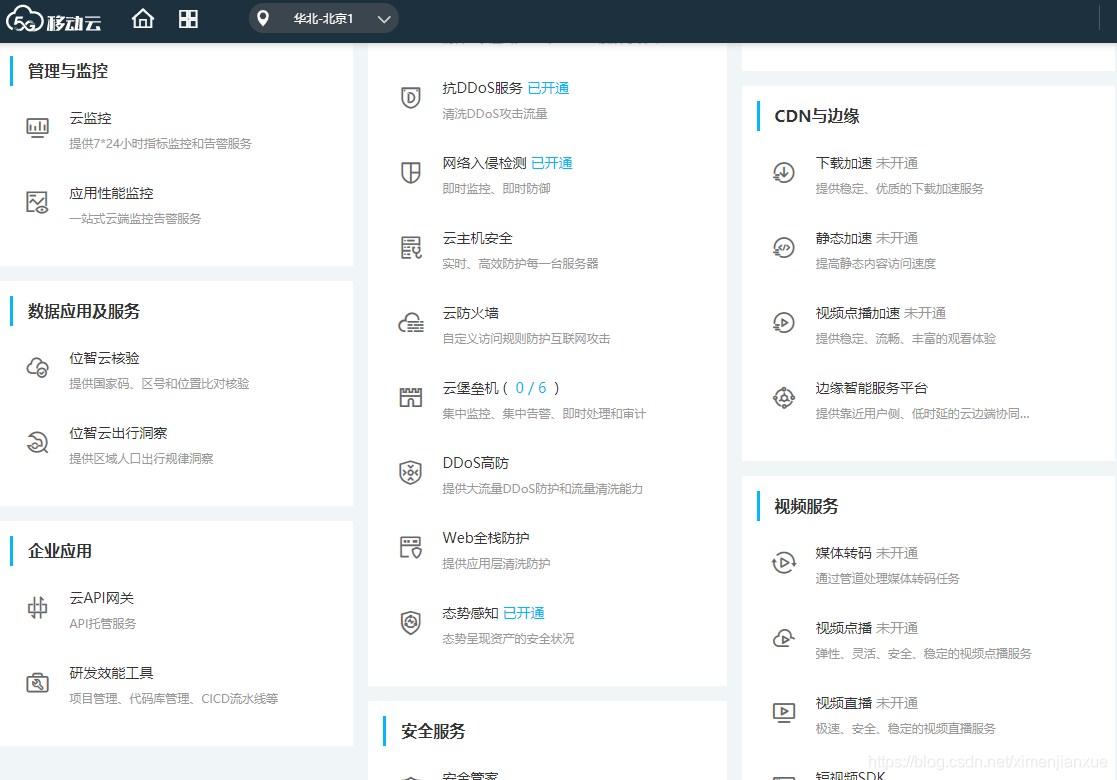Click the 视频直播 screen icon

tap(784, 712)
